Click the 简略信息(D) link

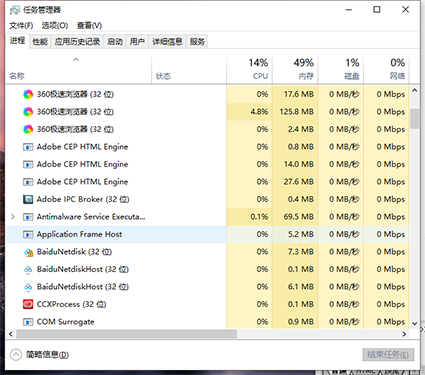pos(47,355)
